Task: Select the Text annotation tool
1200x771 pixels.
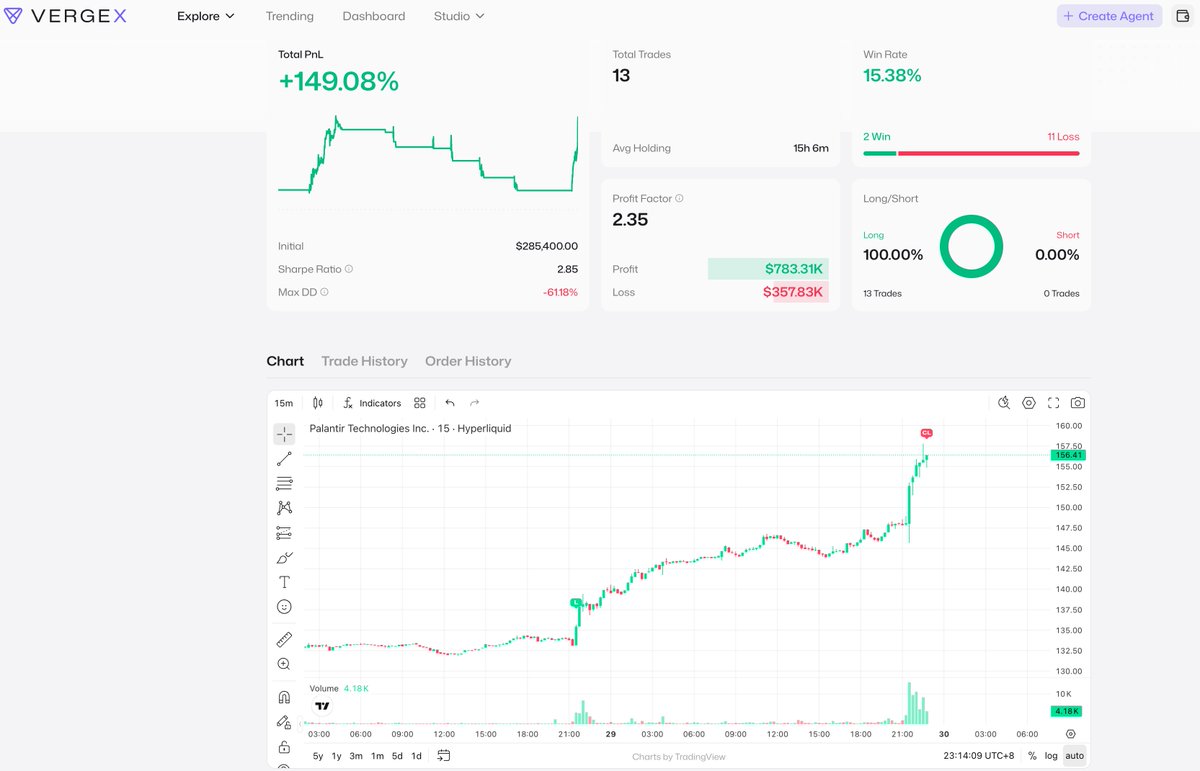Action: tap(284, 582)
